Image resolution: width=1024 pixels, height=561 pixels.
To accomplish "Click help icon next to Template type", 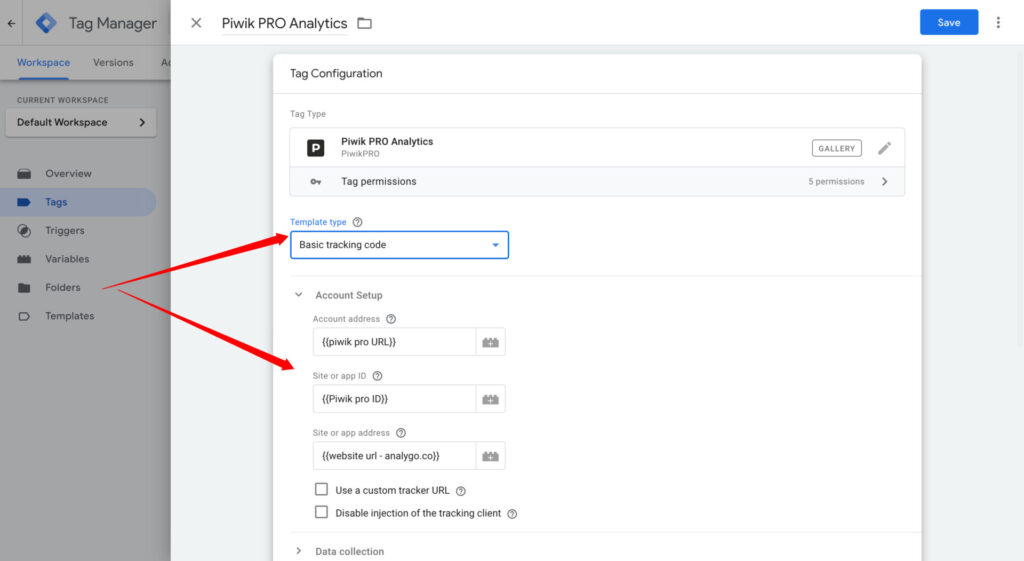I will tap(358, 222).
